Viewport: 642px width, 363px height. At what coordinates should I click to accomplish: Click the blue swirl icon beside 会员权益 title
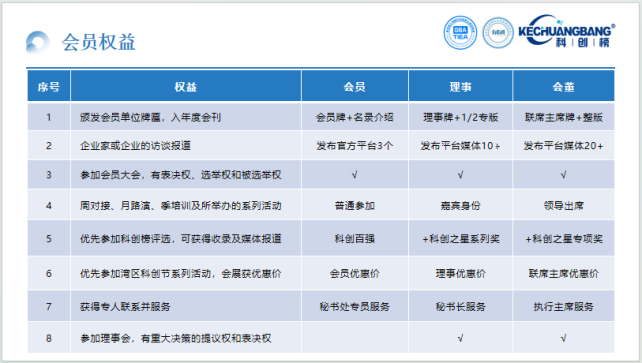point(37,42)
